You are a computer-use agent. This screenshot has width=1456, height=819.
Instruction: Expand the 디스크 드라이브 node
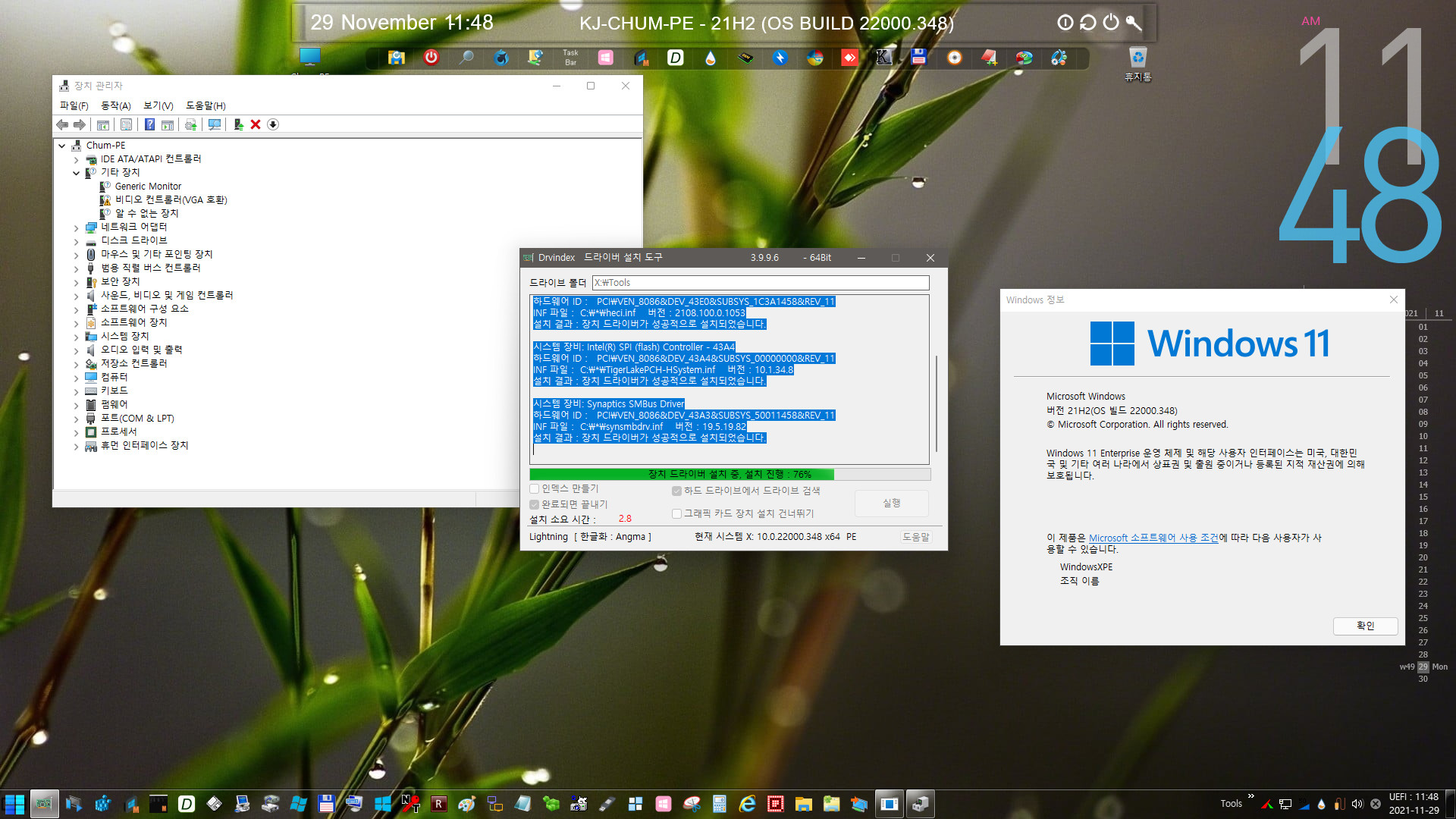click(76, 241)
